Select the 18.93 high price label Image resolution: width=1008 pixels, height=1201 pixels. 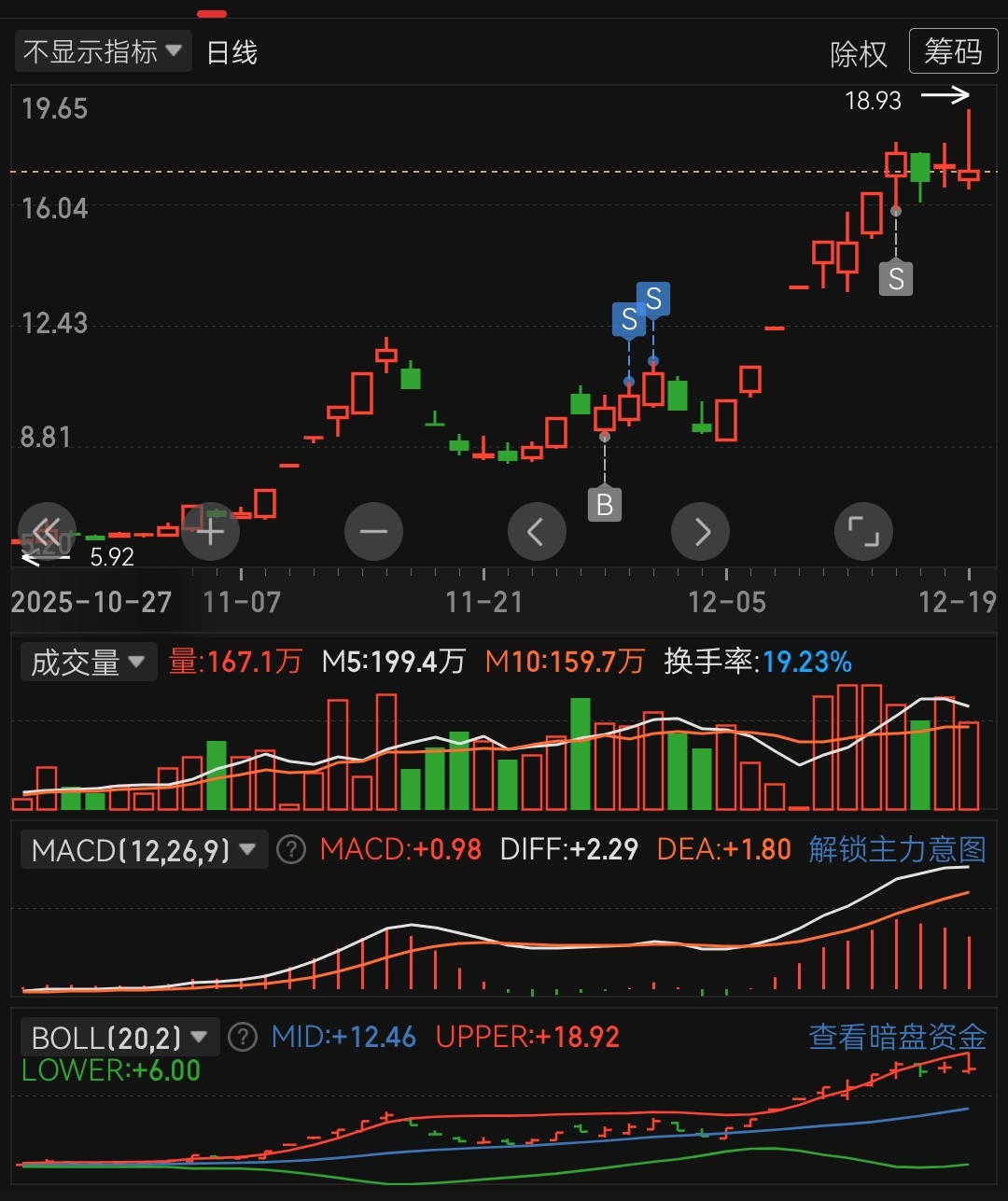[x=873, y=101]
